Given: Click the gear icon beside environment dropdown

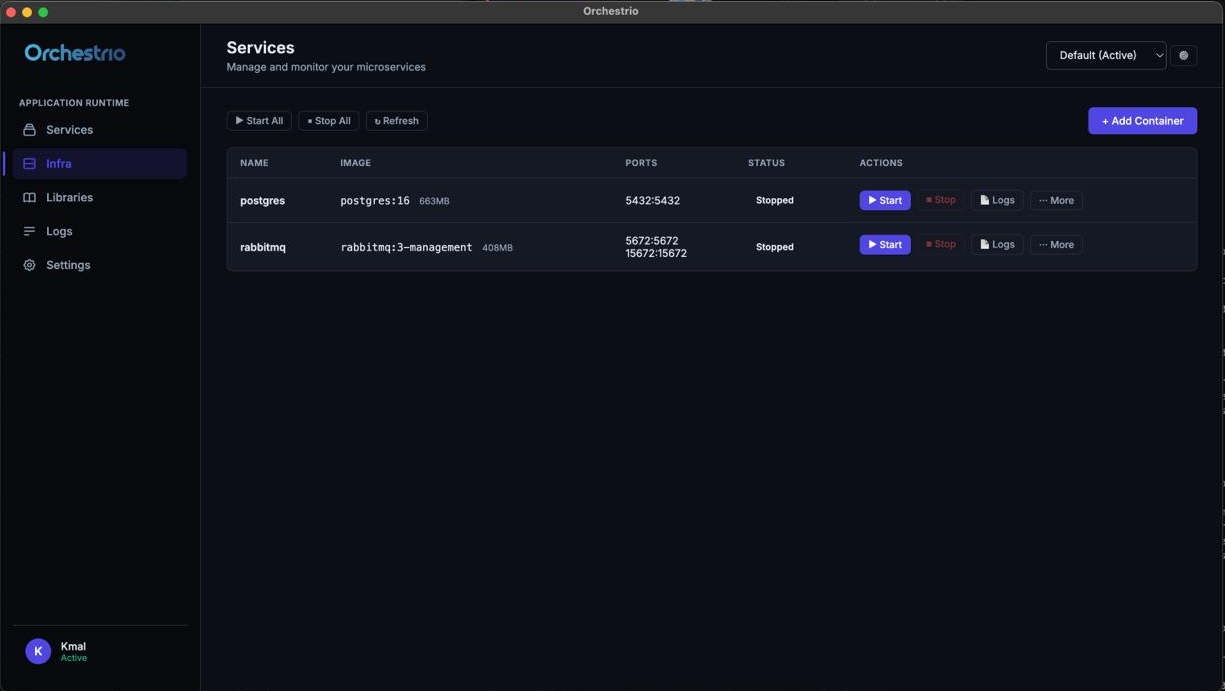Looking at the screenshot, I should (x=1184, y=56).
